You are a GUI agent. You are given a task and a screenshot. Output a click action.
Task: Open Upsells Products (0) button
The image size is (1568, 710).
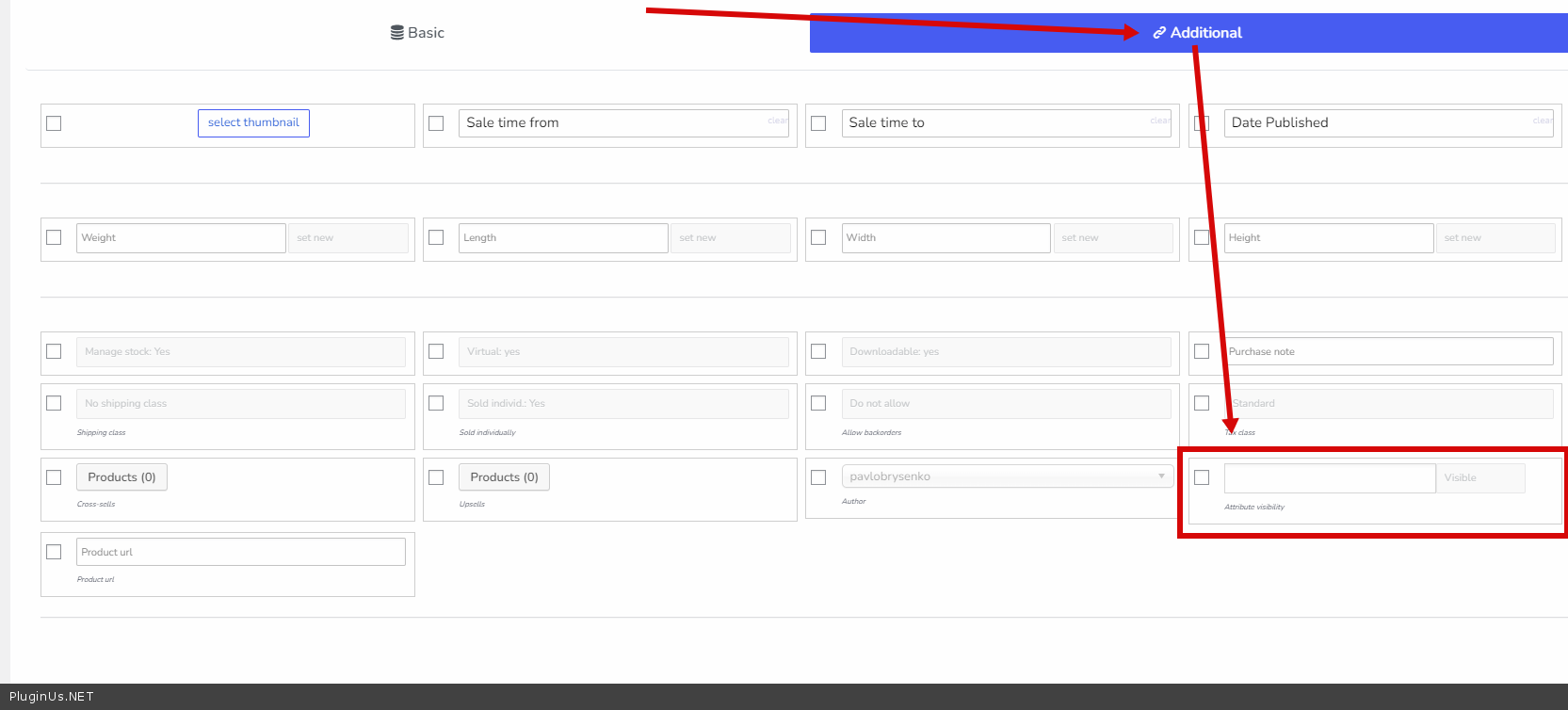504,477
